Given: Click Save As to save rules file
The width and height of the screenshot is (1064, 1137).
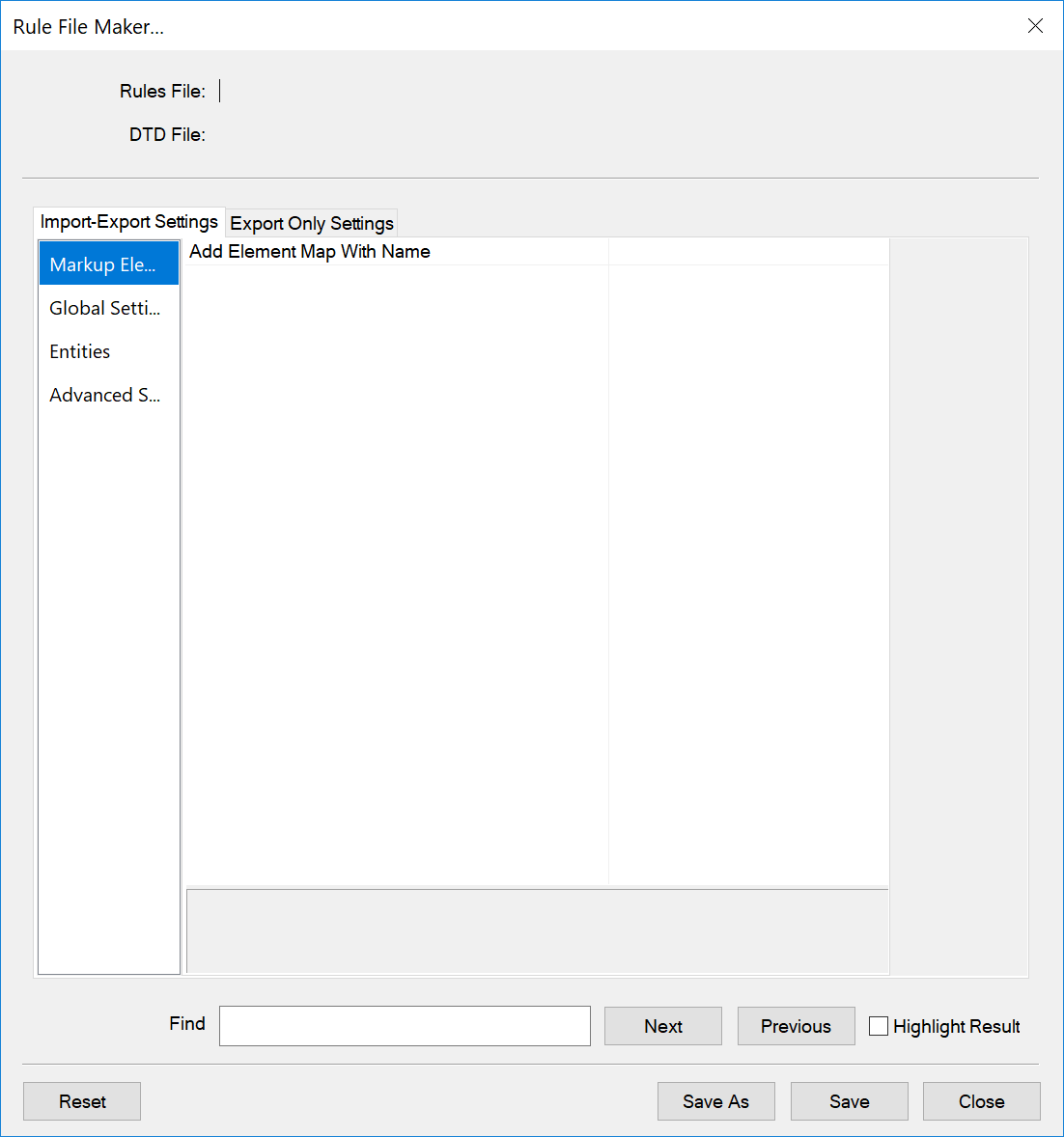Looking at the screenshot, I should coord(715,1100).
